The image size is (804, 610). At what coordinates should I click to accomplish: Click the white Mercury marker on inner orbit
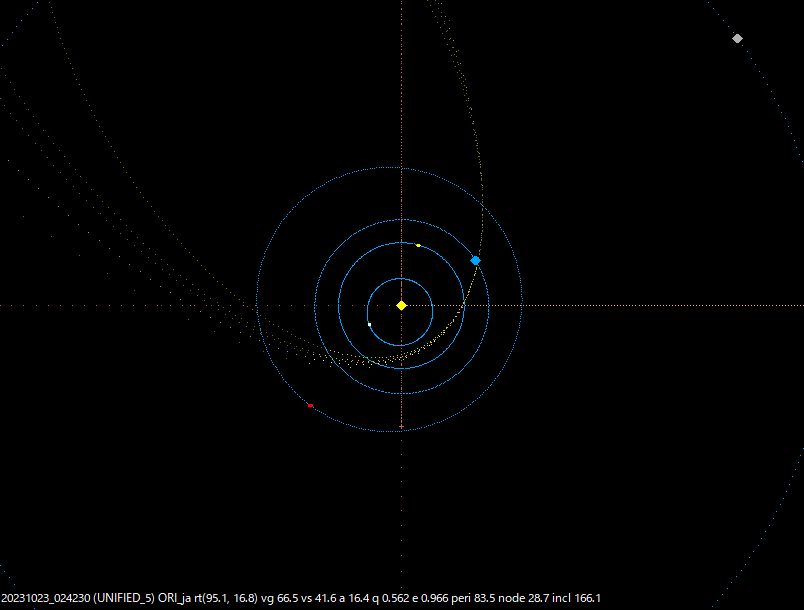point(370,324)
